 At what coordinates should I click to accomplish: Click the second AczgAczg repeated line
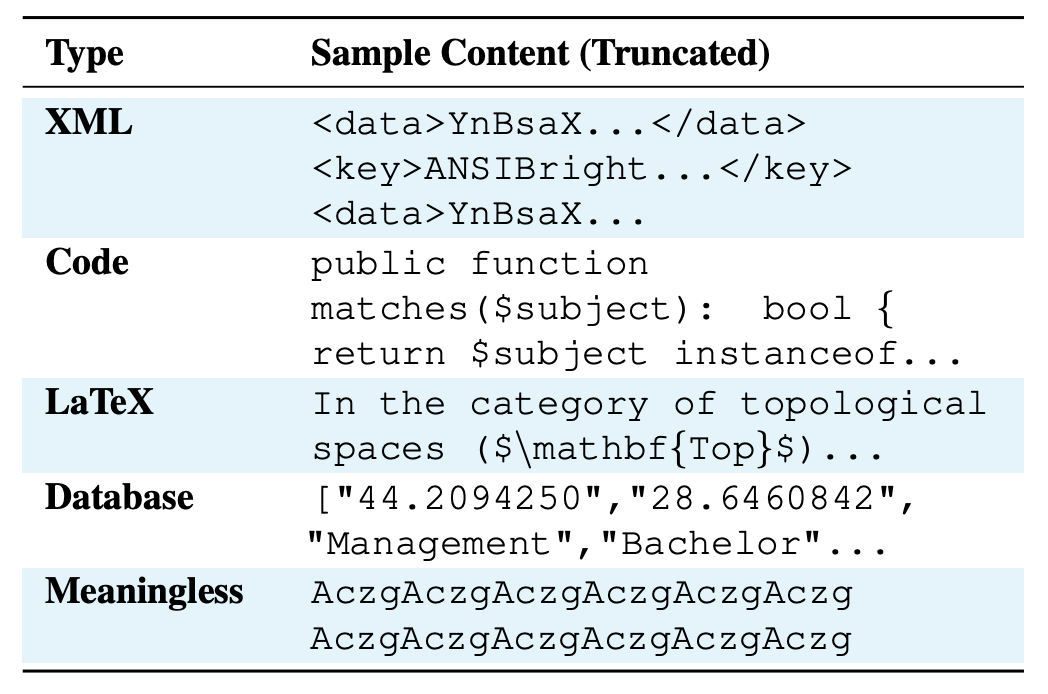581,639
